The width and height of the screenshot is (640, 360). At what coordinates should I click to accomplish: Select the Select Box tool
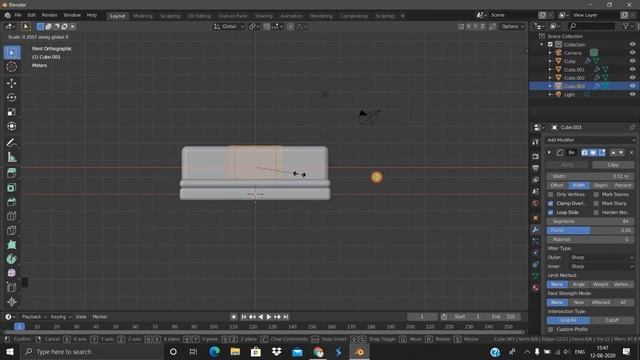[12, 53]
